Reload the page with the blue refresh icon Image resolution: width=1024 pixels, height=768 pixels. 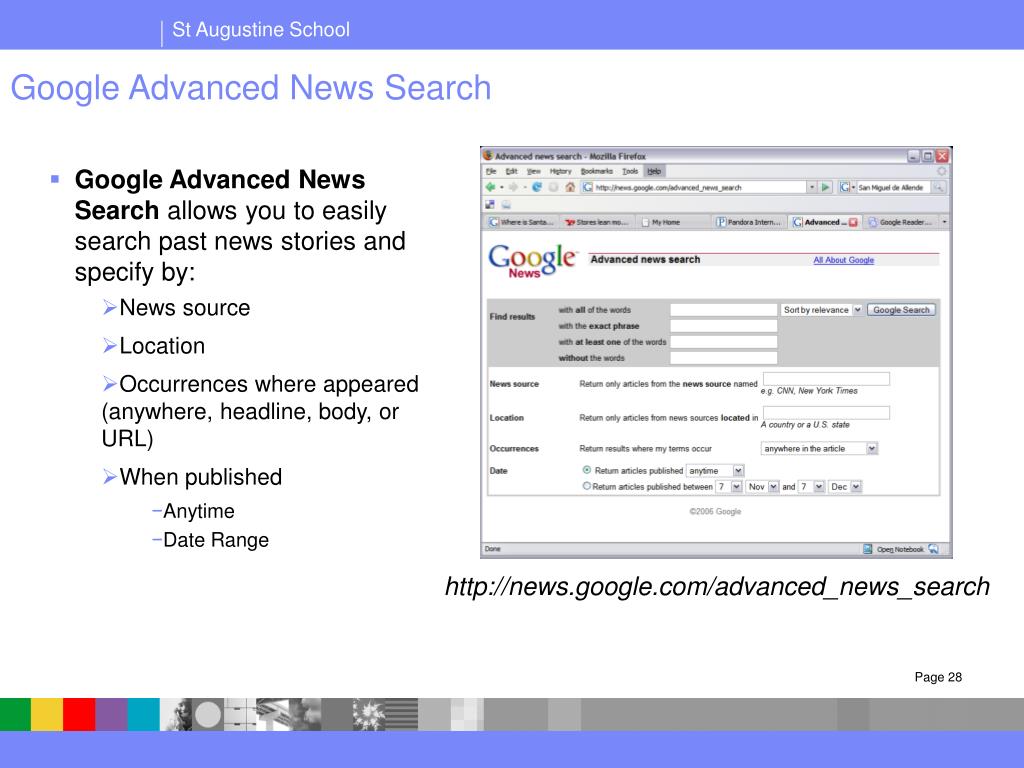[x=537, y=187]
